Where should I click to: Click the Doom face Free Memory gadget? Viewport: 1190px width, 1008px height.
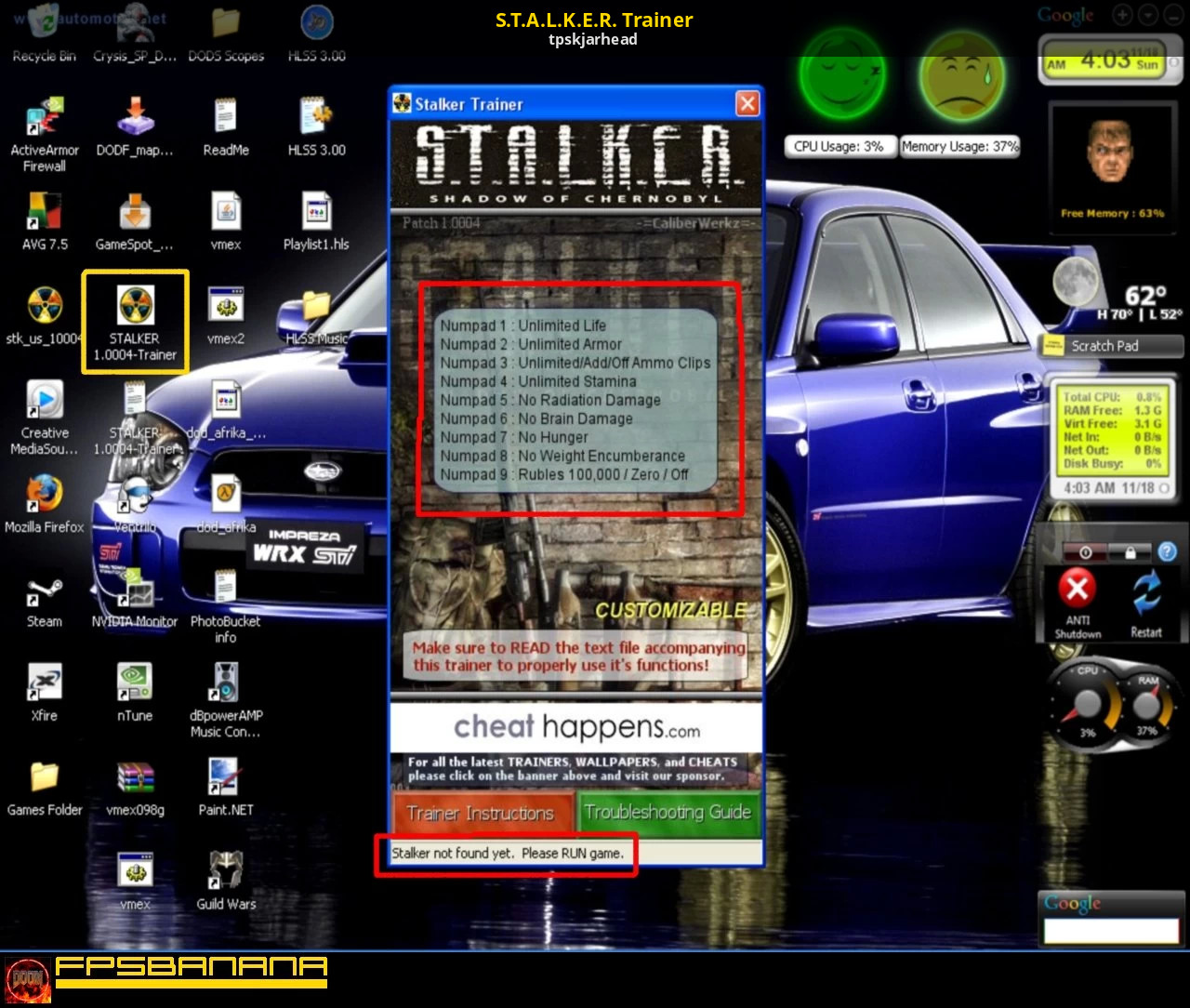pyautogui.click(x=1112, y=166)
